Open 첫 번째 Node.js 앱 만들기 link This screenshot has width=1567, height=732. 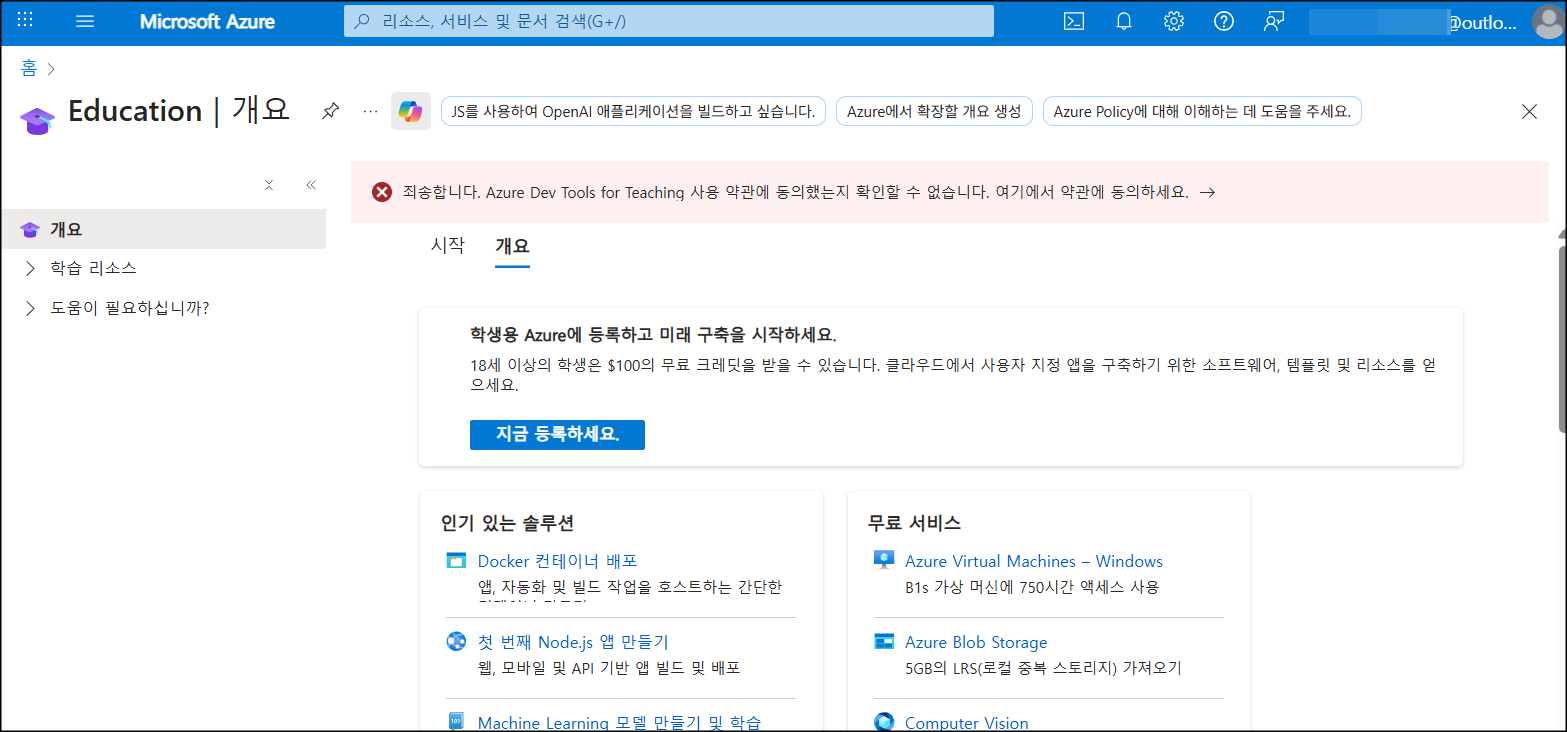(x=573, y=642)
